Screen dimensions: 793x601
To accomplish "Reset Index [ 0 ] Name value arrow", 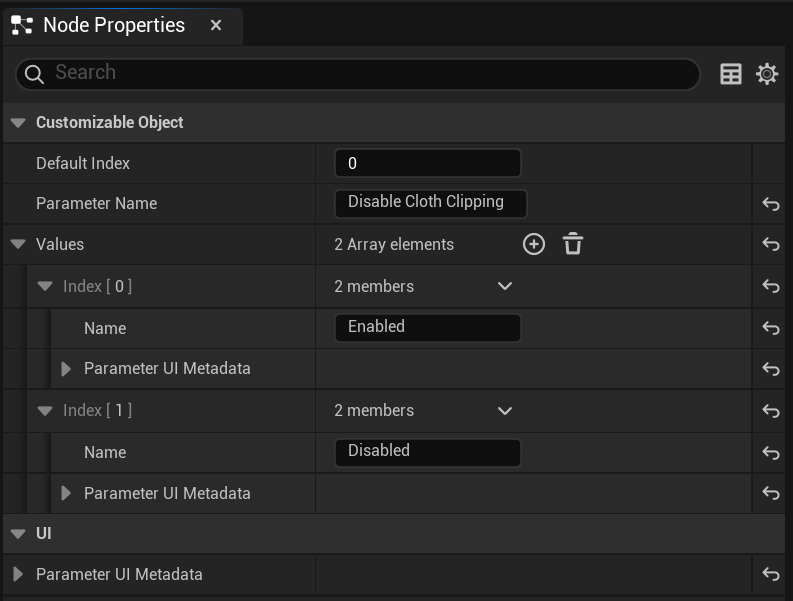I will (x=771, y=328).
